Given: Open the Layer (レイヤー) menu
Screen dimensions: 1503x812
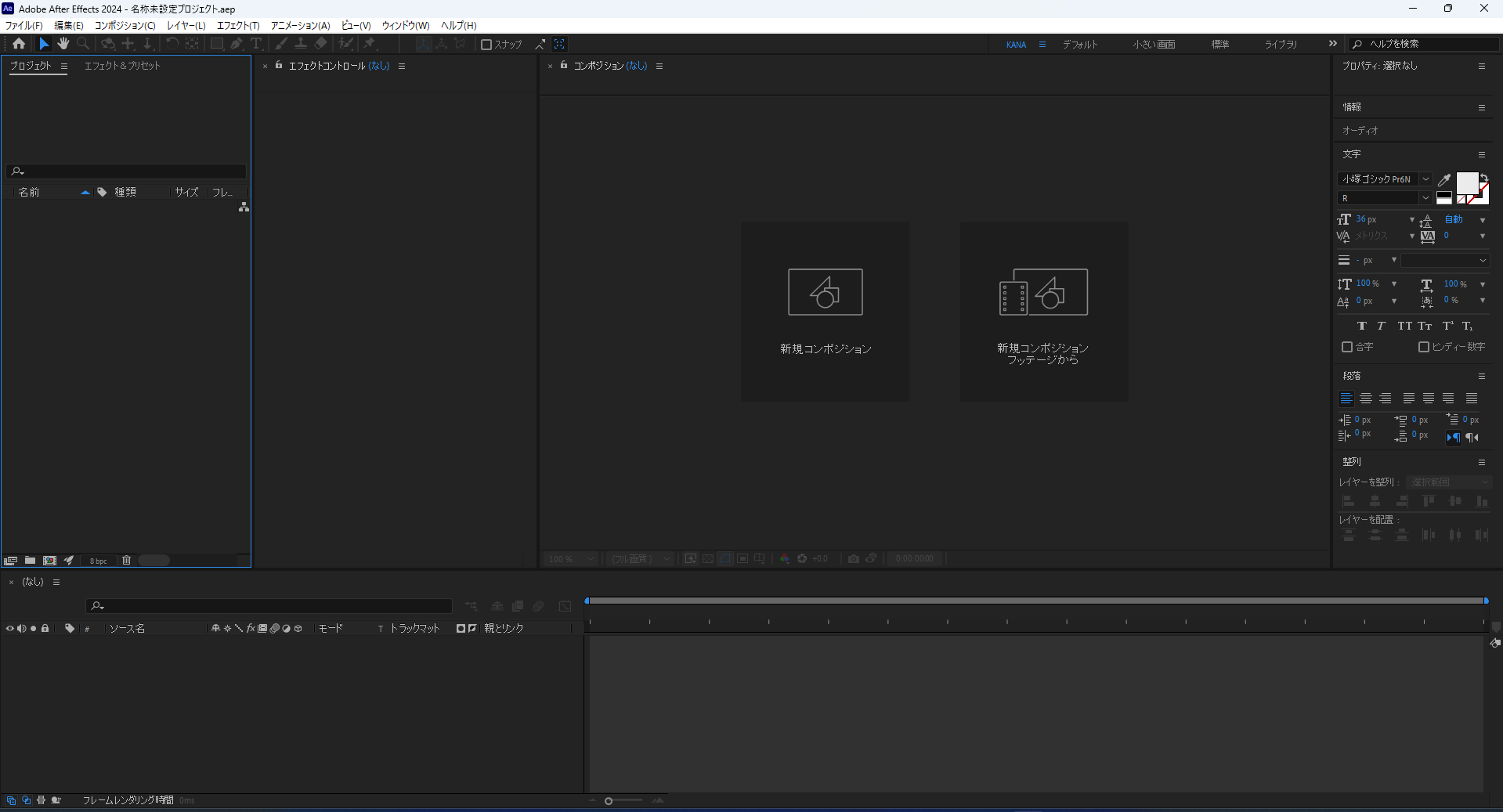Looking at the screenshot, I should 186,26.
